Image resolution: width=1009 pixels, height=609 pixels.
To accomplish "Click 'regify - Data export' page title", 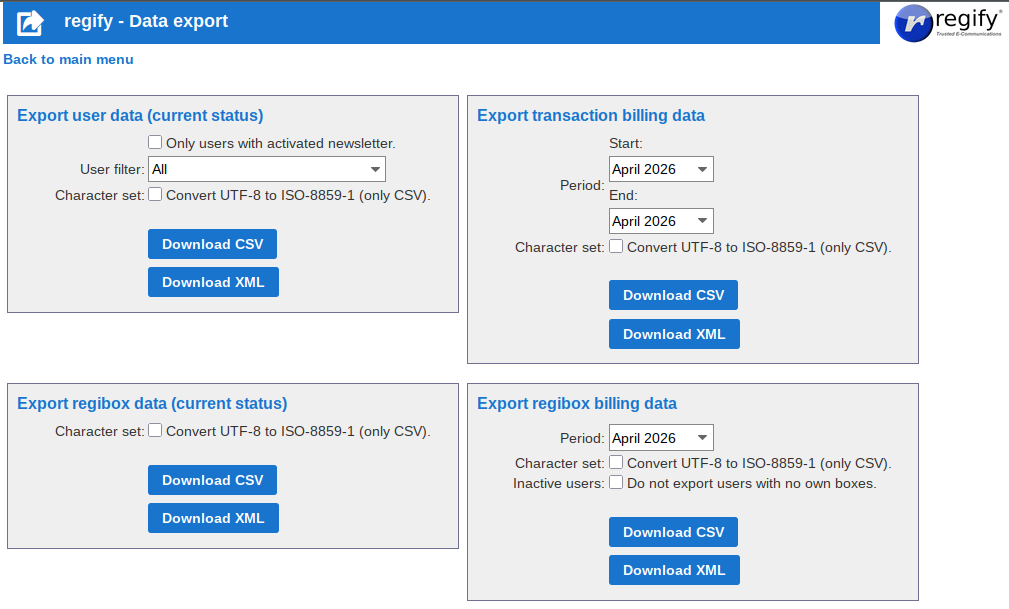I will (x=146, y=21).
